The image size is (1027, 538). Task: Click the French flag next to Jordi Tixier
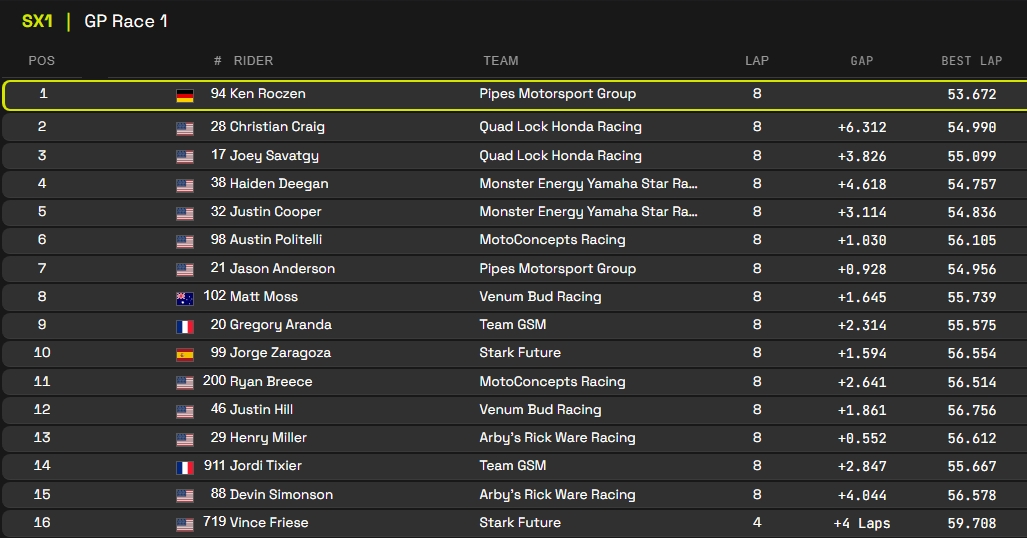tap(185, 467)
